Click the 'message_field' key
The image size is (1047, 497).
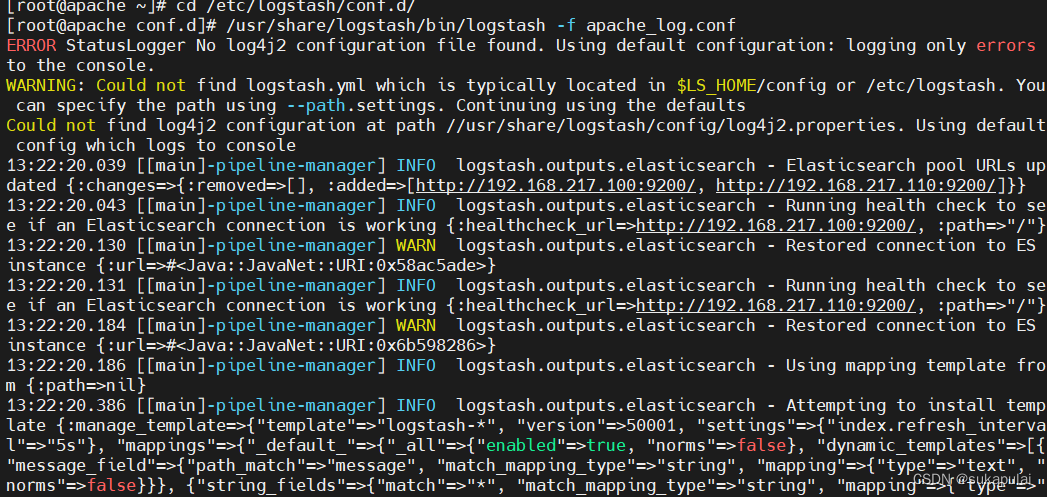[x=81, y=466]
